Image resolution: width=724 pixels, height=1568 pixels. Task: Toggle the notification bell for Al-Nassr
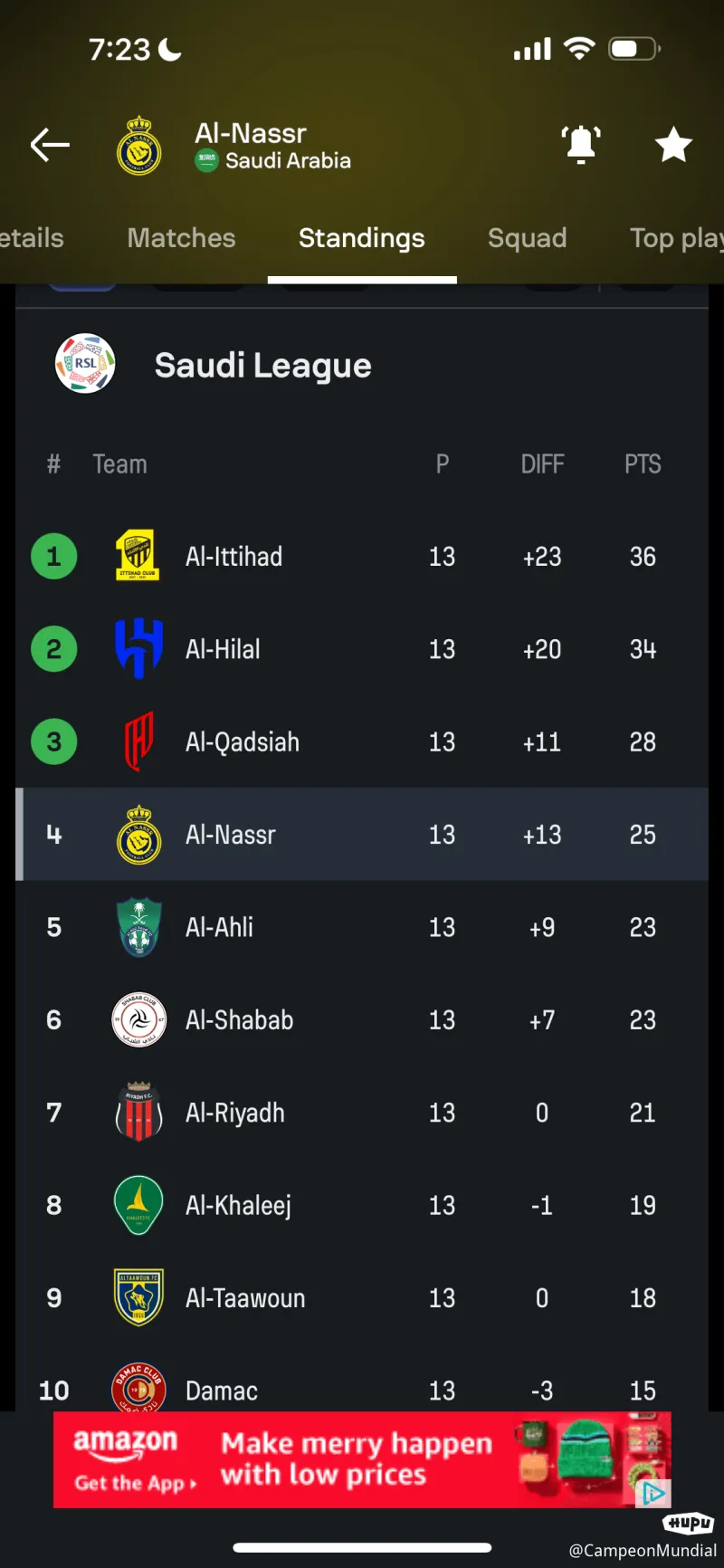(581, 145)
